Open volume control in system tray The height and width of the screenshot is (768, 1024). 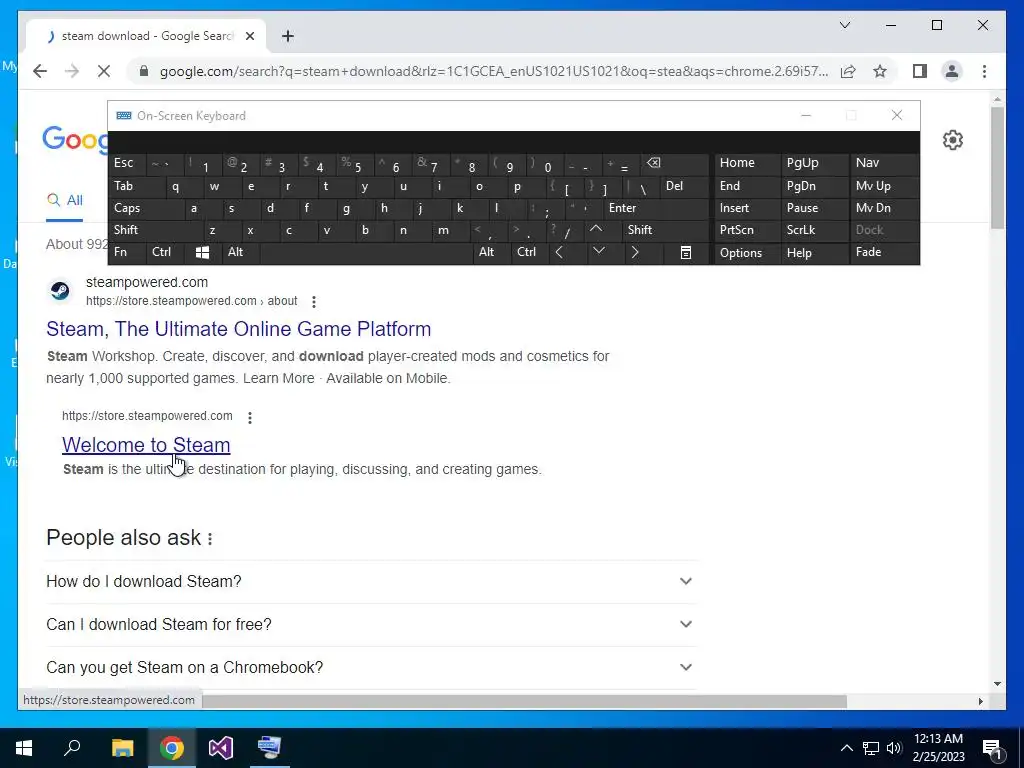coord(894,748)
